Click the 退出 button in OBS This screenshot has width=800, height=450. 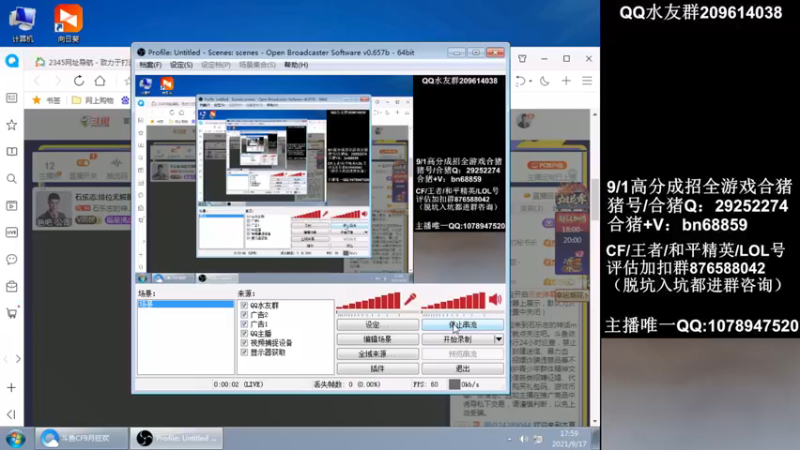(462, 368)
